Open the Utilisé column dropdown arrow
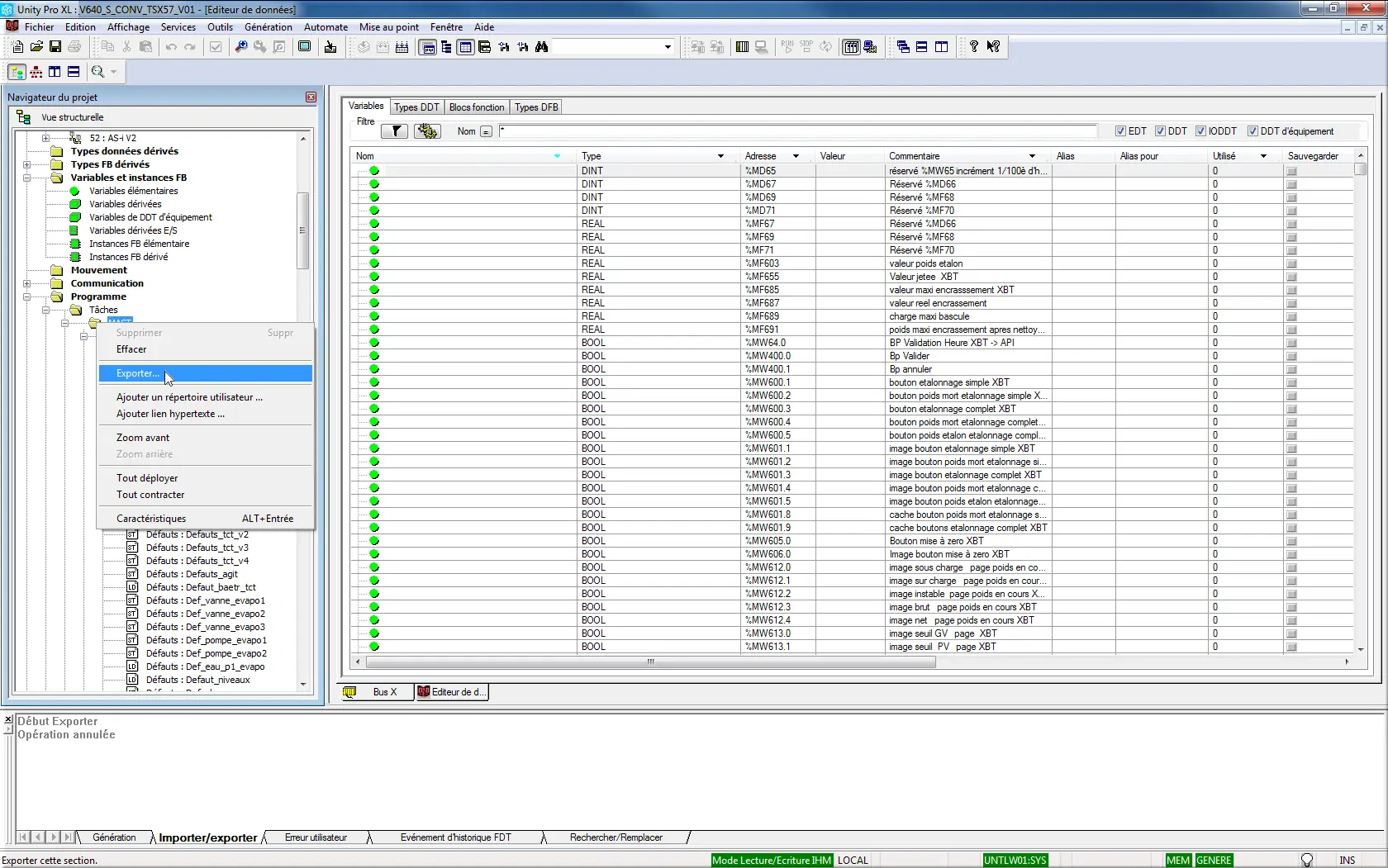This screenshot has width=1388, height=868. coord(1263,156)
